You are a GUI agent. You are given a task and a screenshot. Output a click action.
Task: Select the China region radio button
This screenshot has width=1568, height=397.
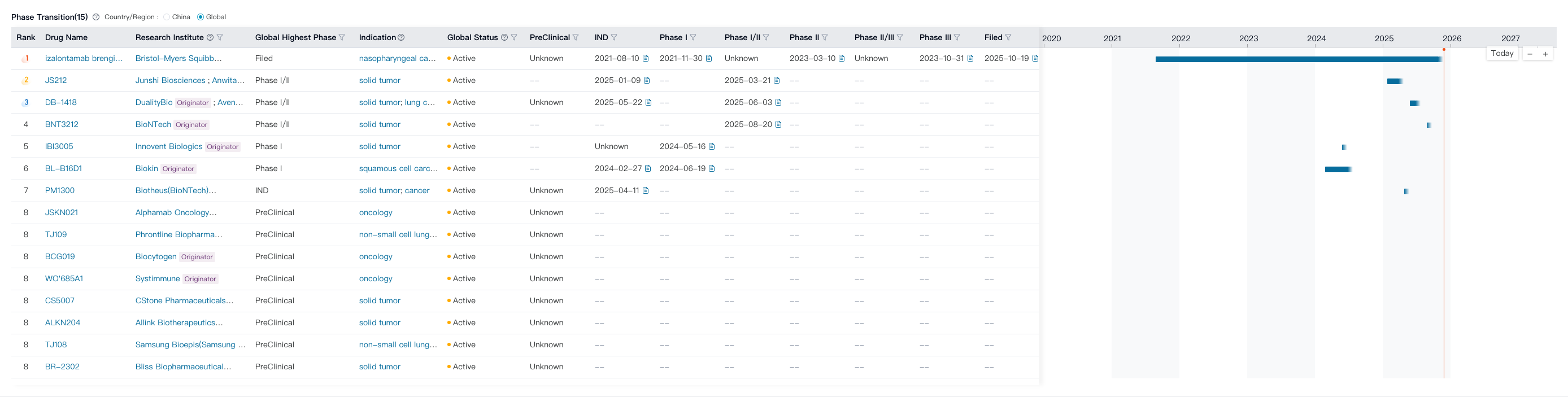pos(167,17)
